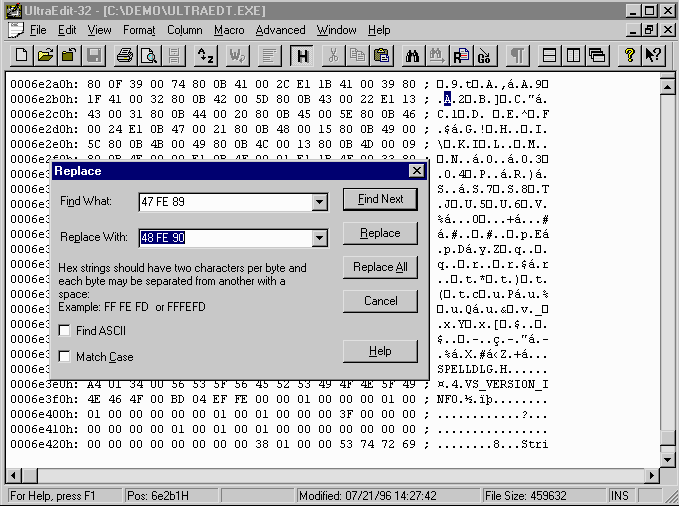Click the yellow Help question icon
Screen dimensions: 679x506
629,55
